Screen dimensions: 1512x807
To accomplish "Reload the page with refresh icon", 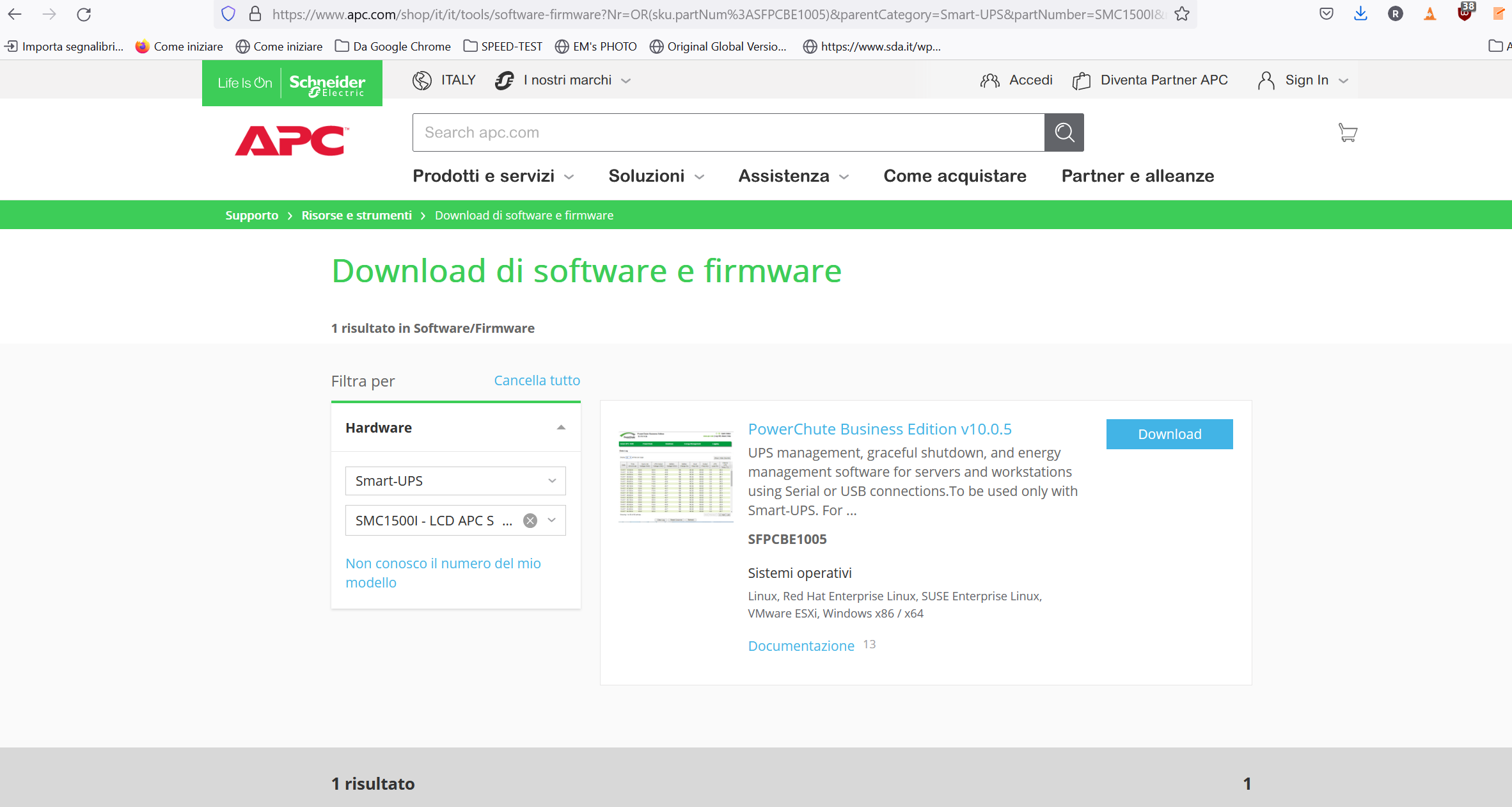I will click(84, 14).
